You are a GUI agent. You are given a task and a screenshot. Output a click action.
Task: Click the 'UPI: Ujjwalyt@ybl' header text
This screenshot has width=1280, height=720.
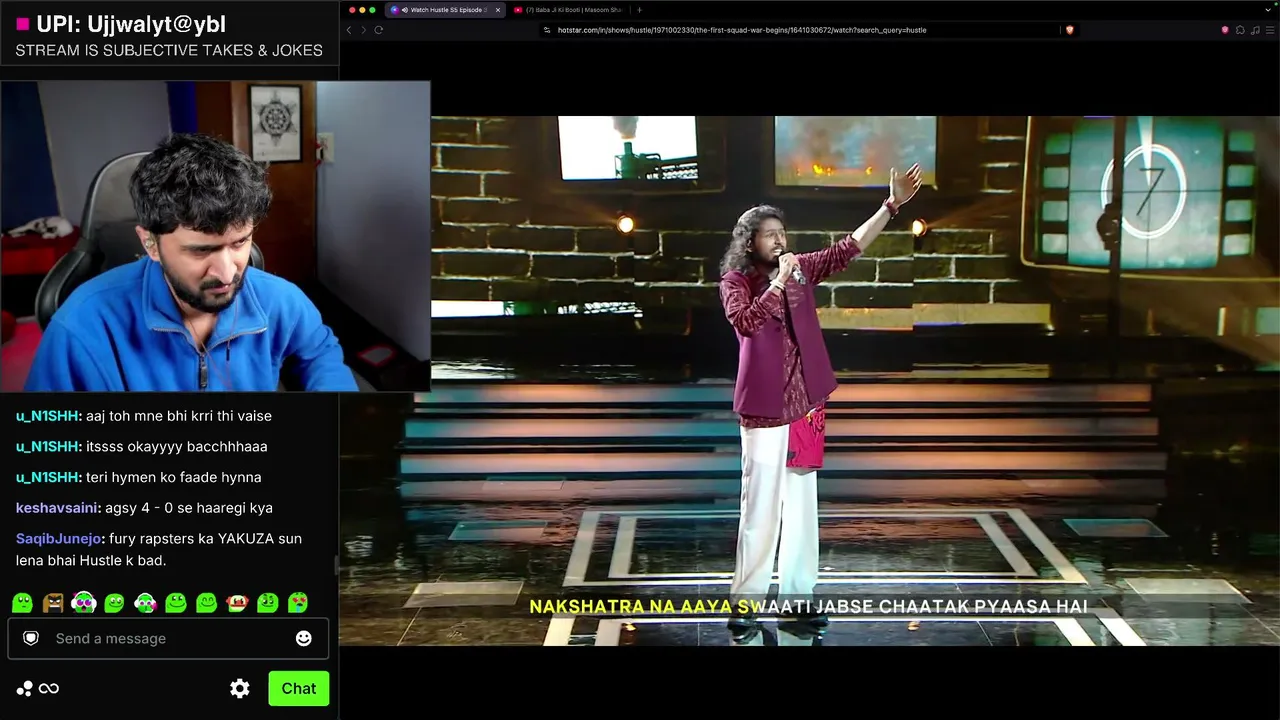(131, 24)
